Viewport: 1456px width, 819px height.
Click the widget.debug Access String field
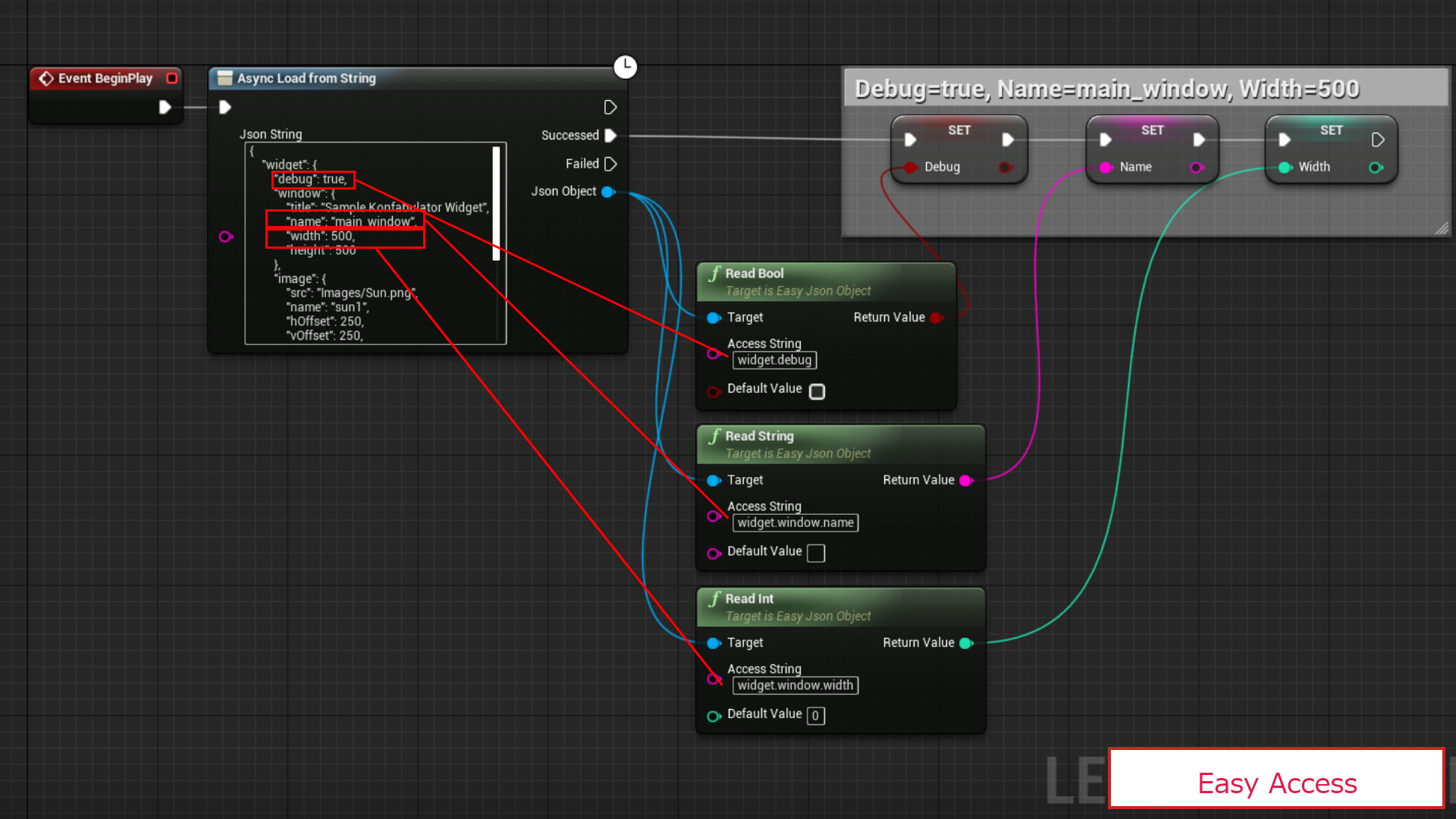click(774, 360)
